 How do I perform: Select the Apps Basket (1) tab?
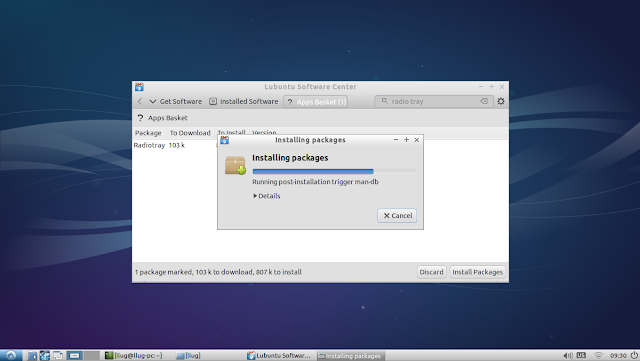point(316,102)
